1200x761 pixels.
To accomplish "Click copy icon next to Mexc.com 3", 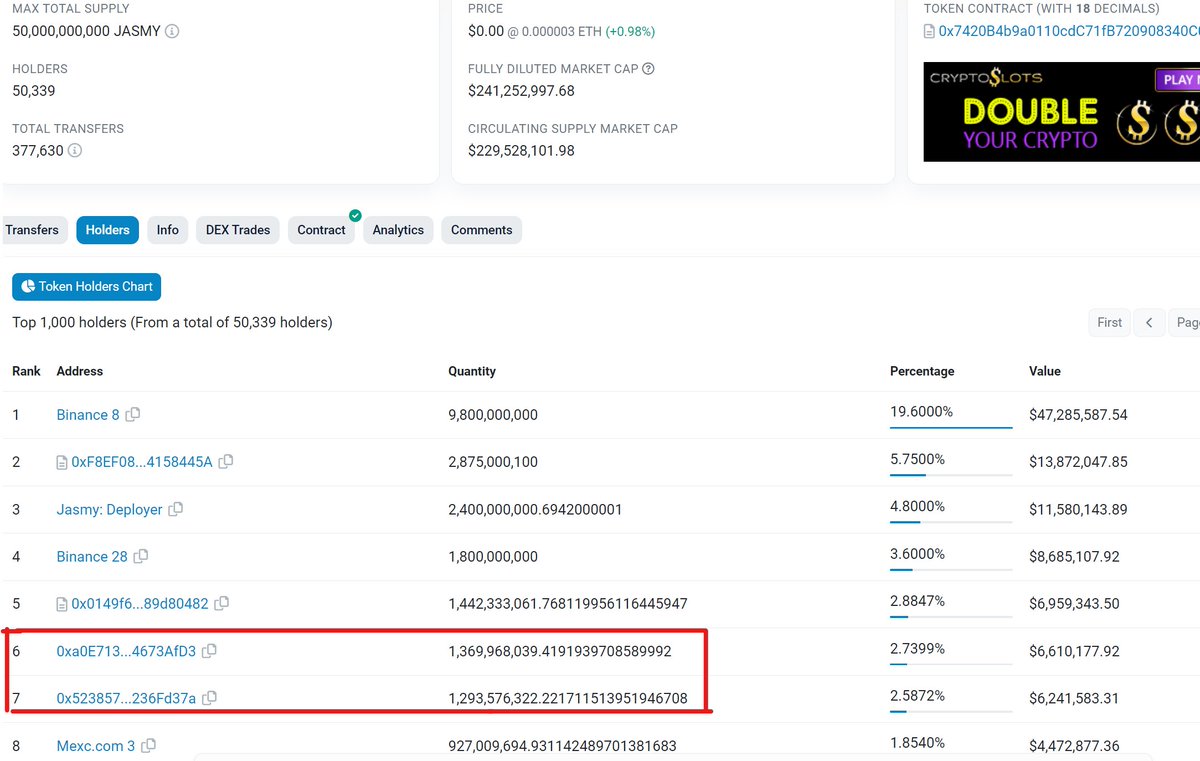I will pyautogui.click(x=148, y=745).
